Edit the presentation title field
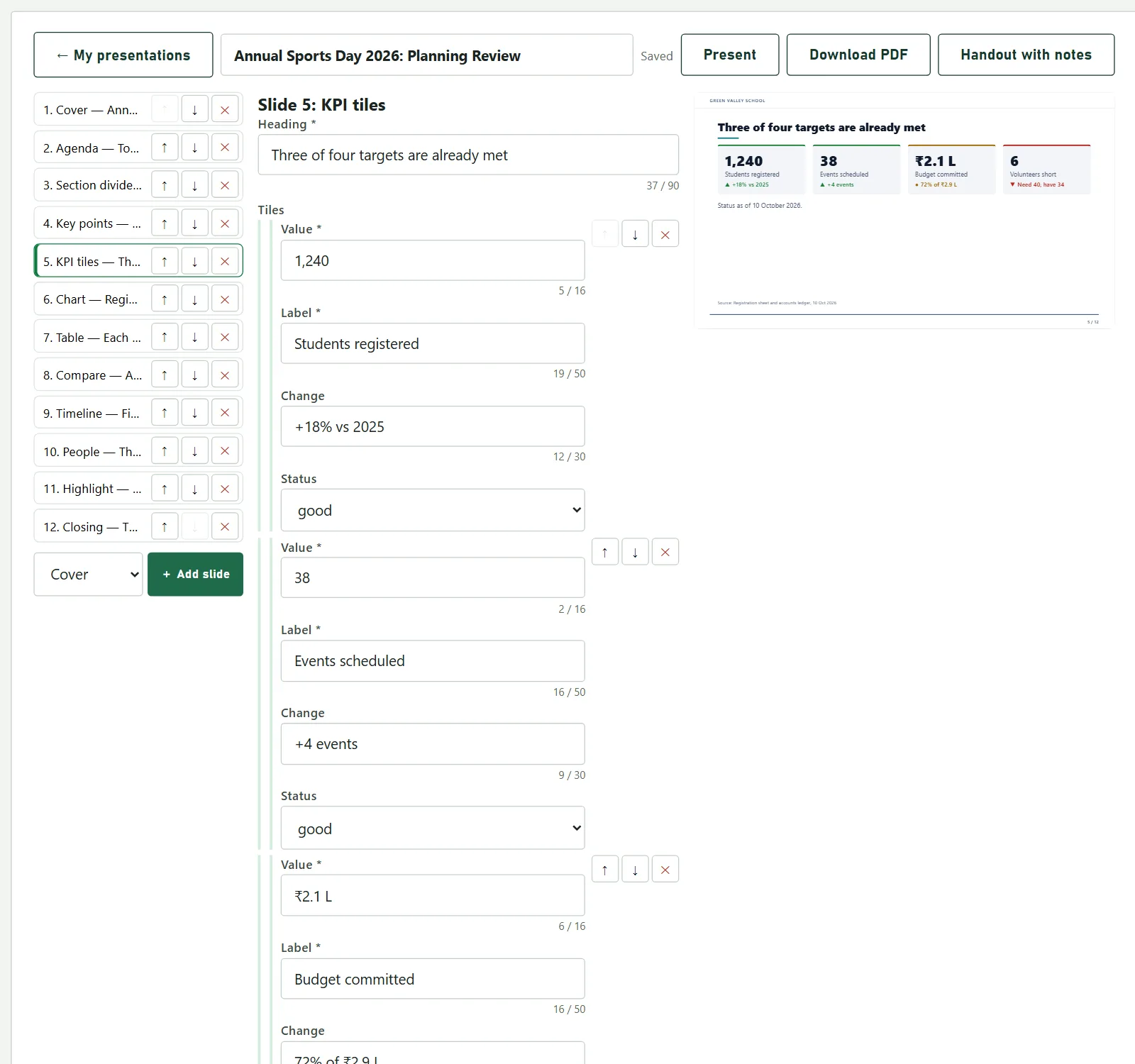 (426, 55)
